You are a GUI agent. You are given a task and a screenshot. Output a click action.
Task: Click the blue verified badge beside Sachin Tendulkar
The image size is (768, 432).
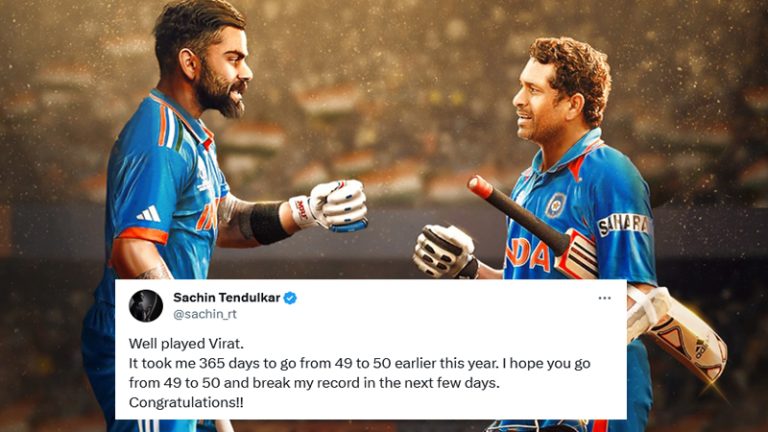tap(290, 297)
